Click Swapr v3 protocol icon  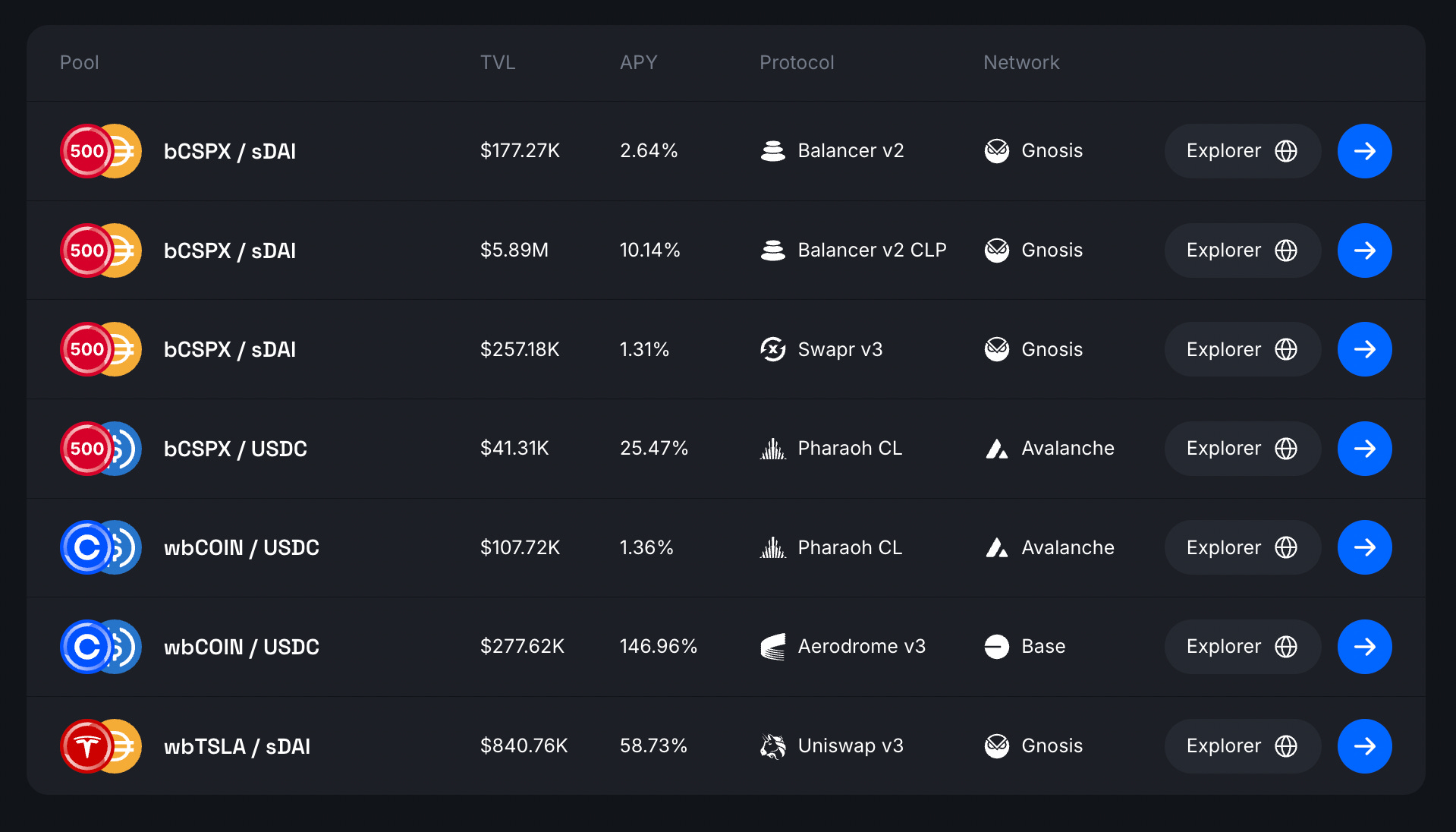[772, 349]
